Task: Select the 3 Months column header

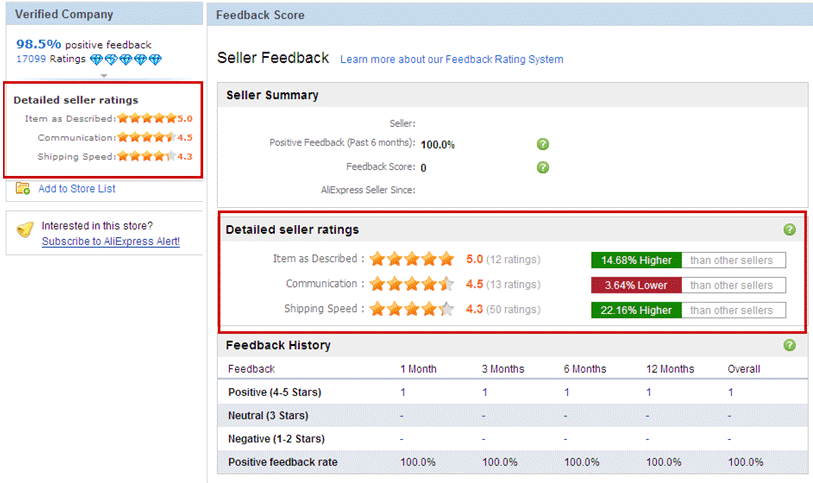Action: click(502, 369)
